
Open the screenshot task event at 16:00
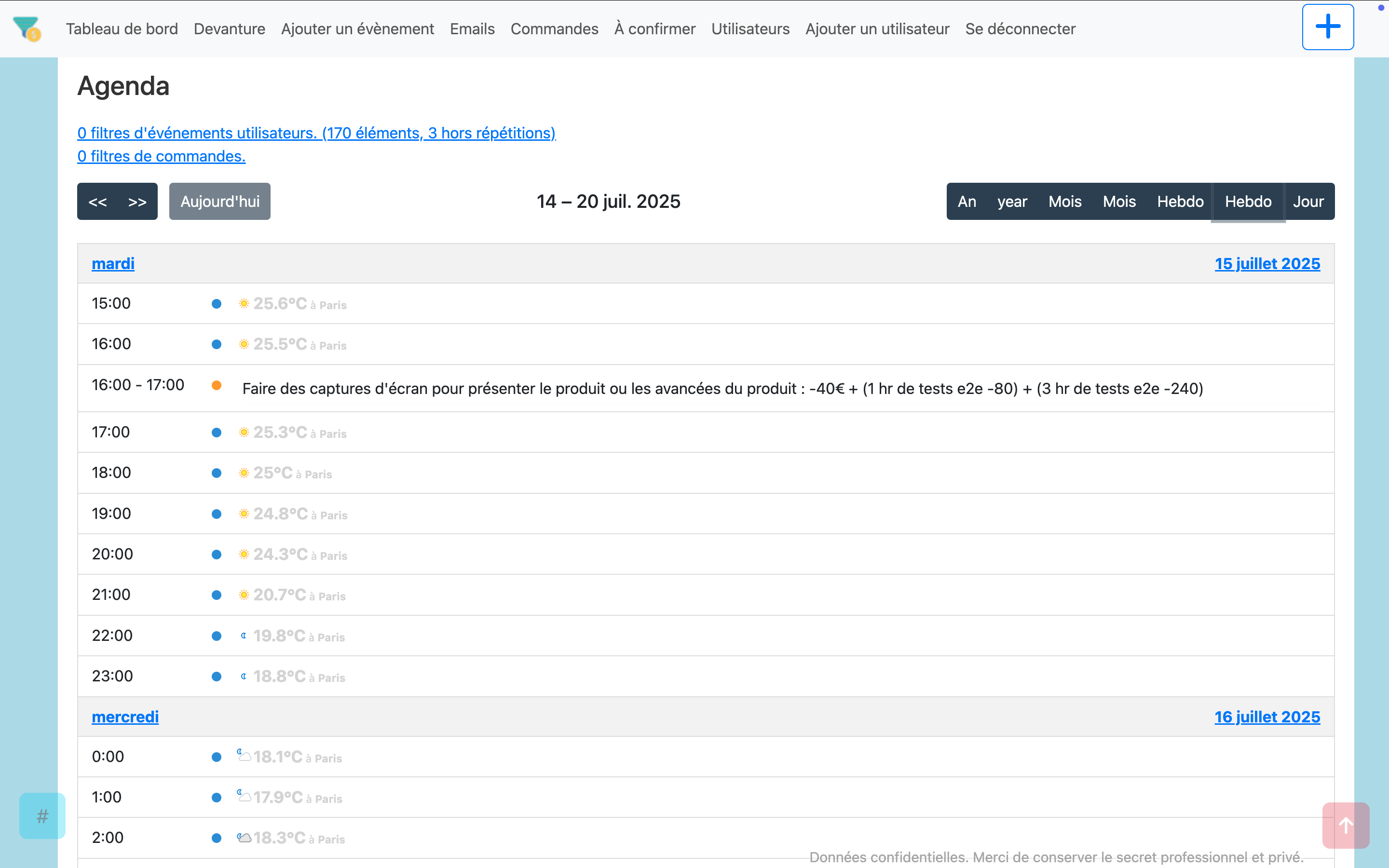coord(722,389)
